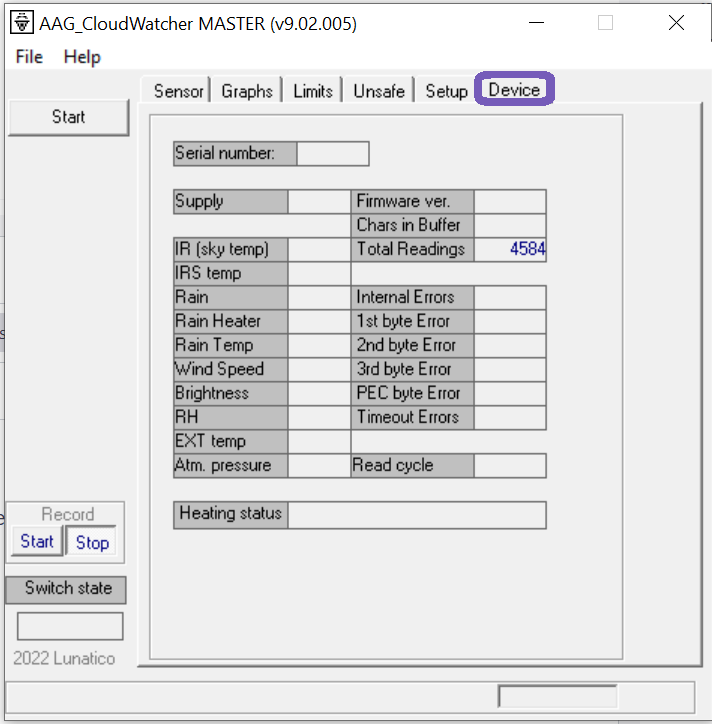Click the Chars in Buffer label

pos(412,226)
